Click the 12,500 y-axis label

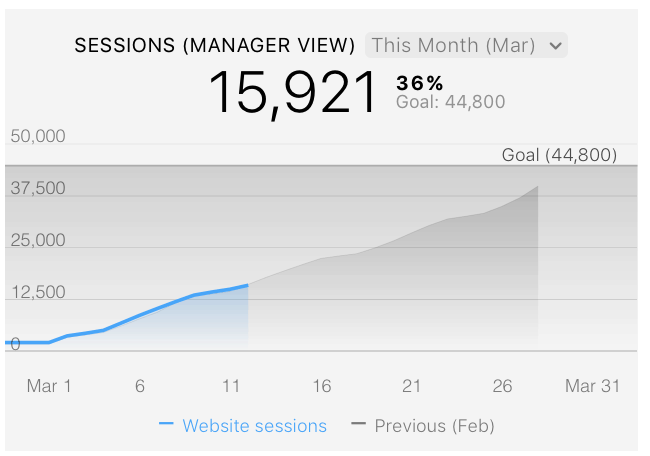pyautogui.click(x=38, y=292)
